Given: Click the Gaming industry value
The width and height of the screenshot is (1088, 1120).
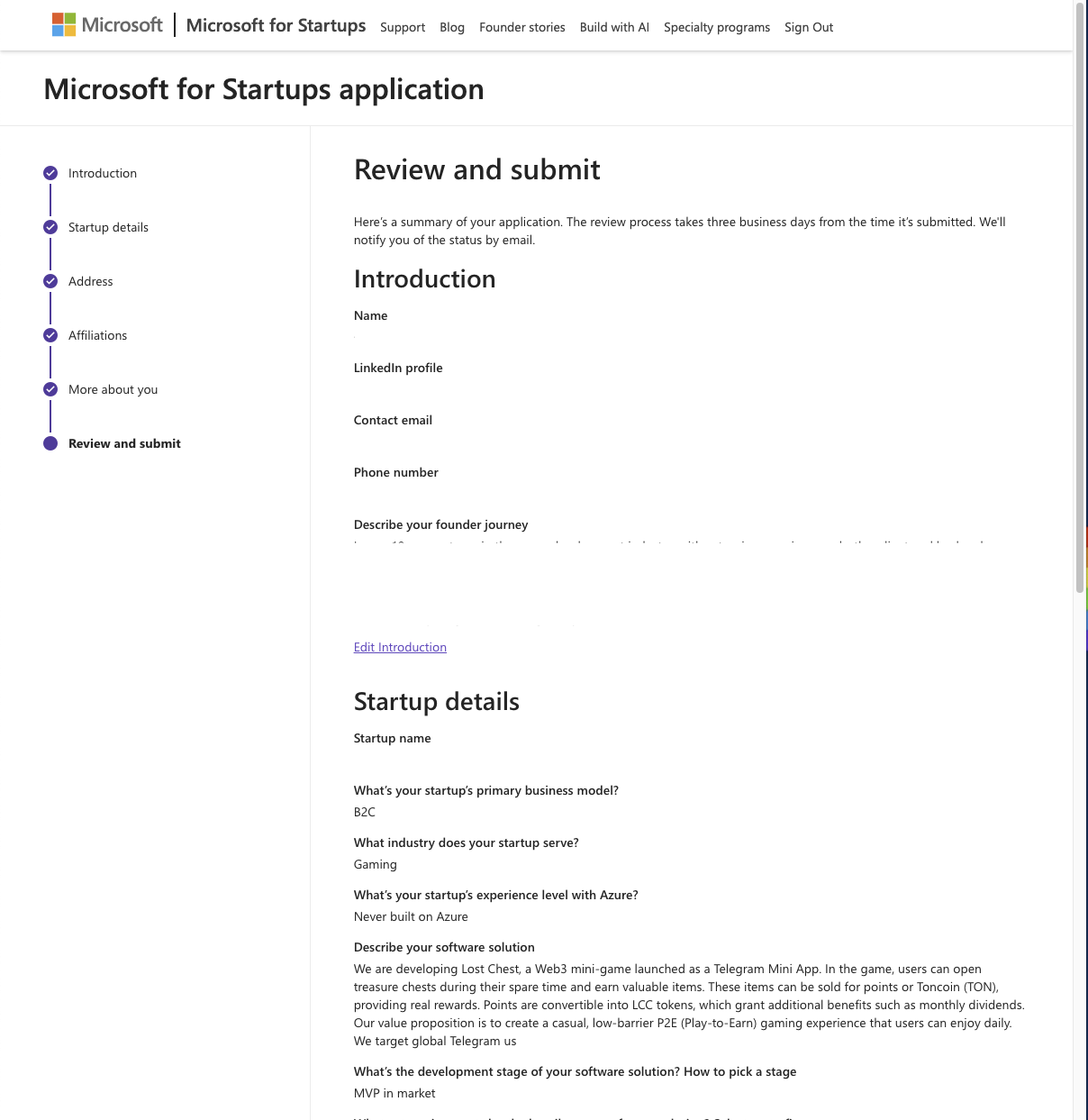Looking at the screenshot, I should (x=376, y=864).
